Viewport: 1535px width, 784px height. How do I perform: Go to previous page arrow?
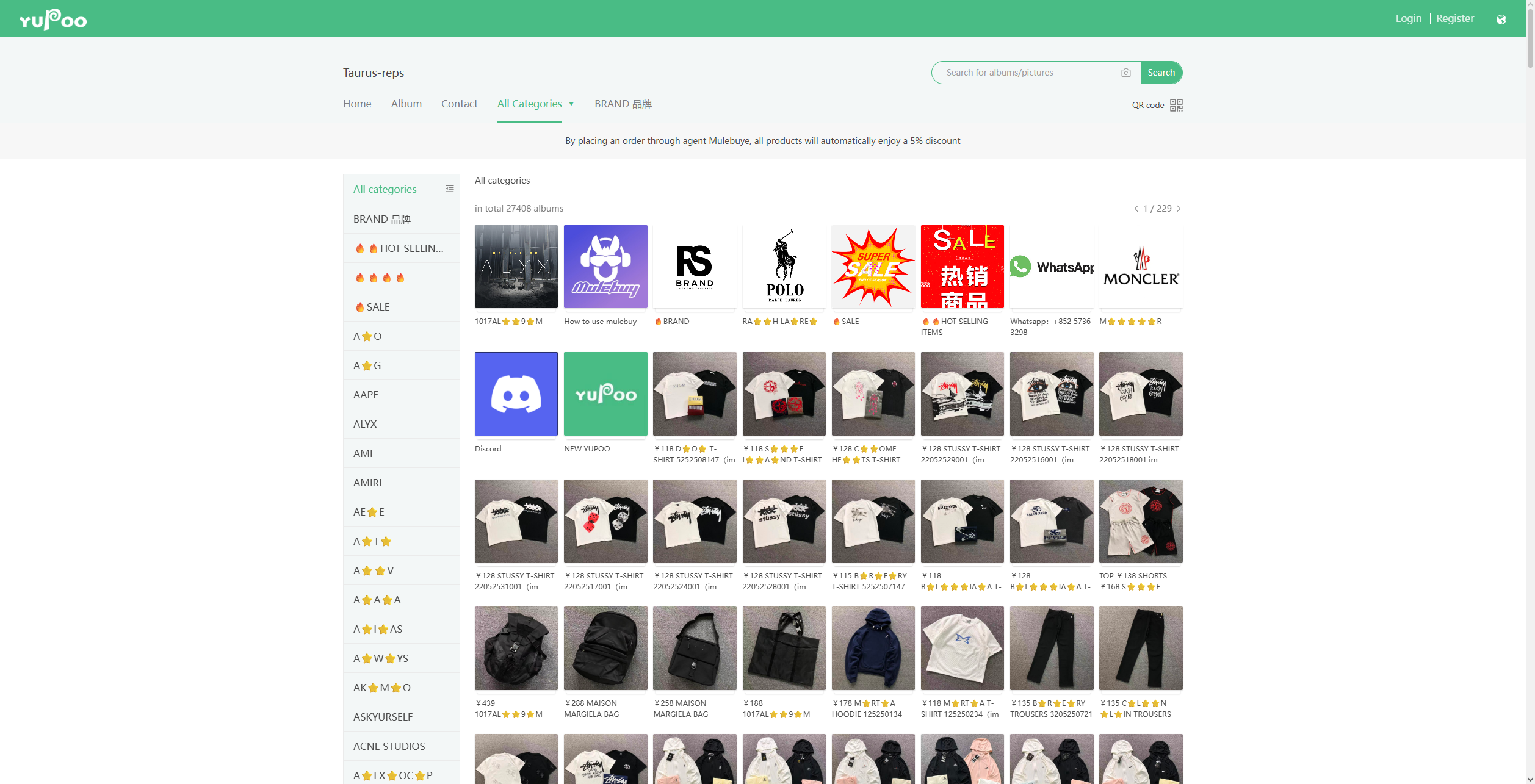(1136, 209)
